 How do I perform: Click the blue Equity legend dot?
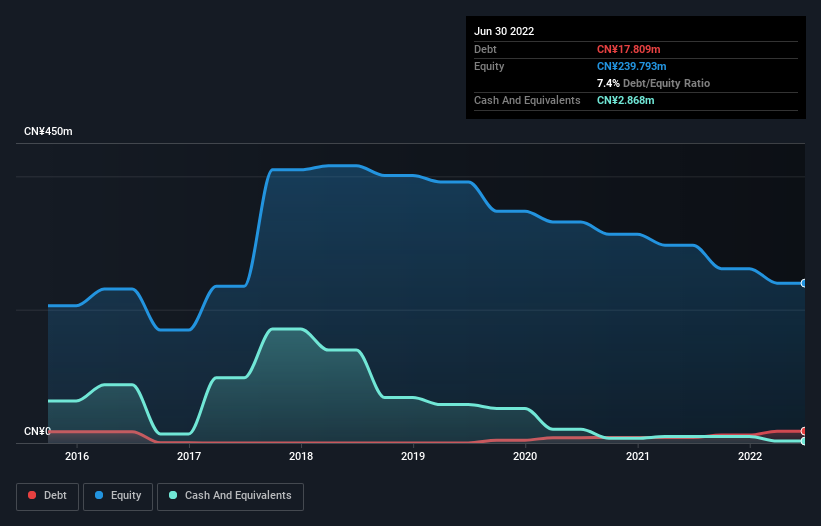[99, 495]
